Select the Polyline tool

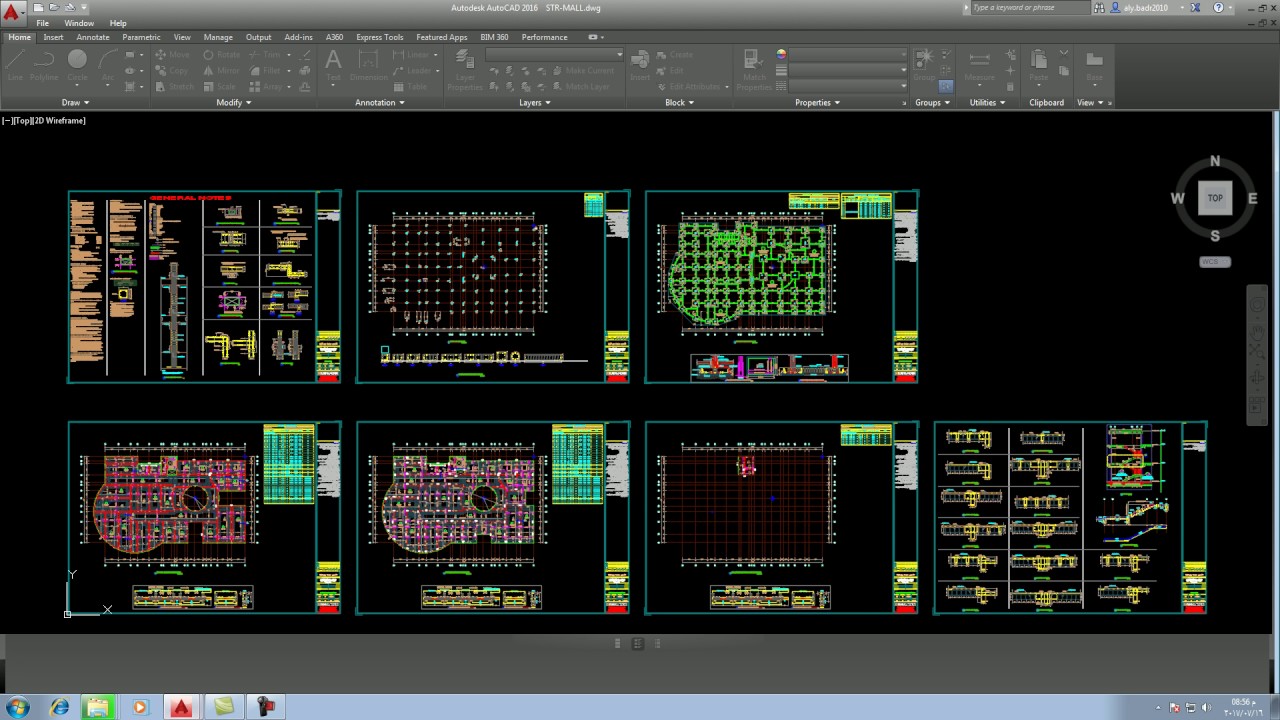click(44, 66)
